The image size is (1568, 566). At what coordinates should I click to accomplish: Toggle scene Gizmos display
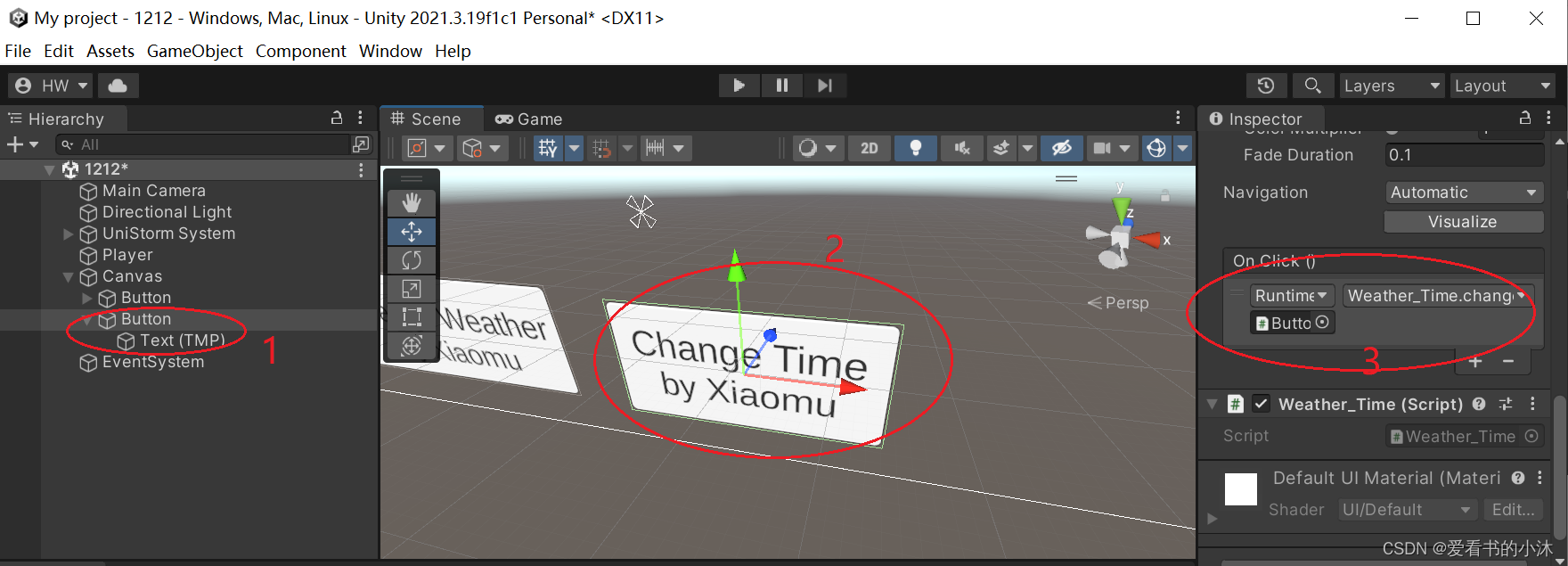(1156, 148)
